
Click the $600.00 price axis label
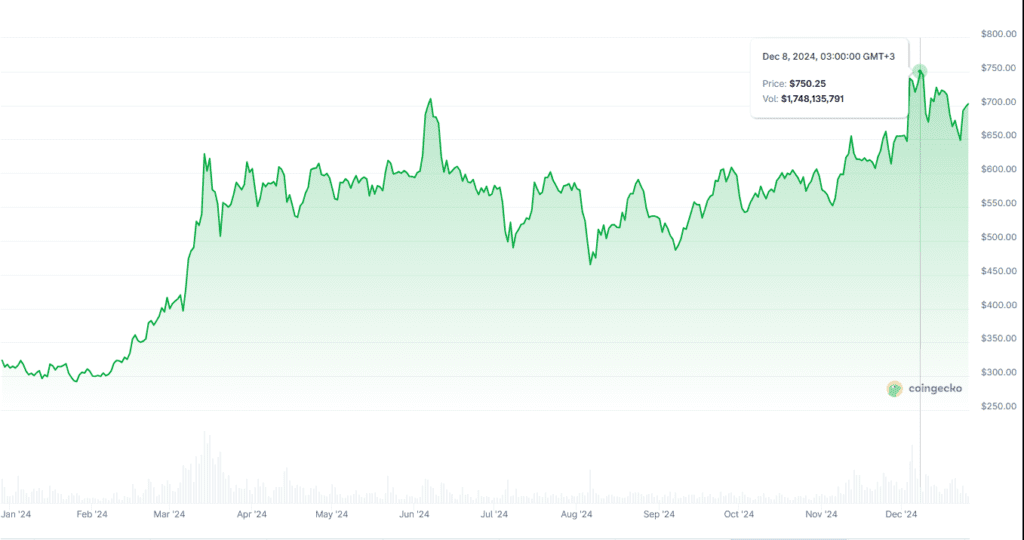998,169
